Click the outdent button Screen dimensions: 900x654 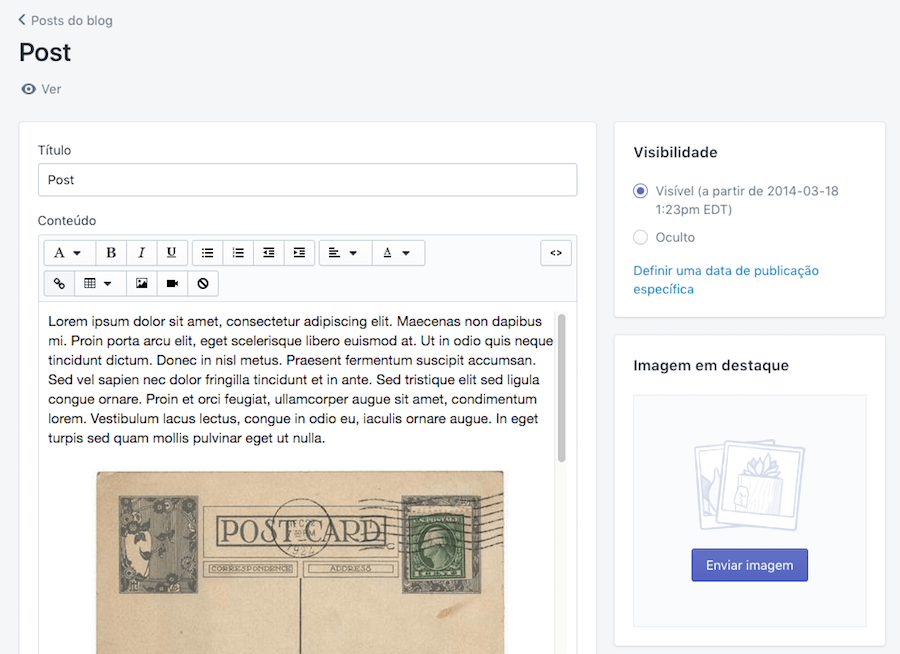click(x=269, y=253)
